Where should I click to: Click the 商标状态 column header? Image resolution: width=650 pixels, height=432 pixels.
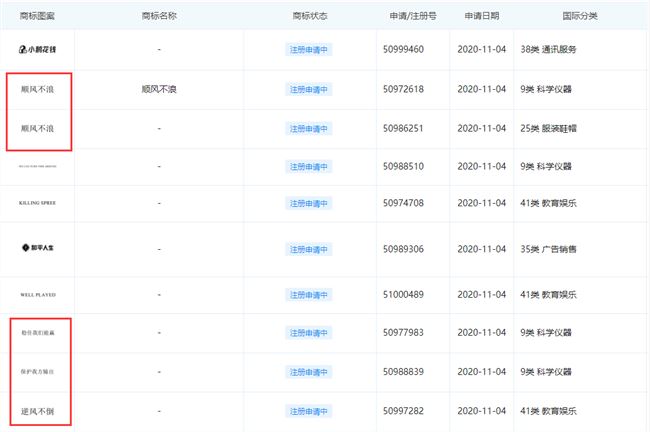coord(310,16)
